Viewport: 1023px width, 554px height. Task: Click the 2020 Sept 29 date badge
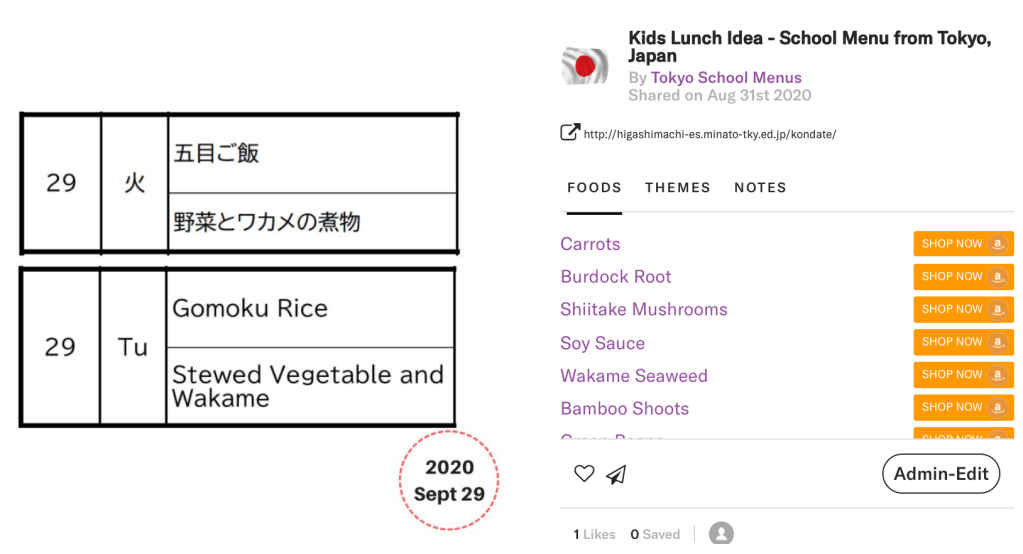point(449,480)
